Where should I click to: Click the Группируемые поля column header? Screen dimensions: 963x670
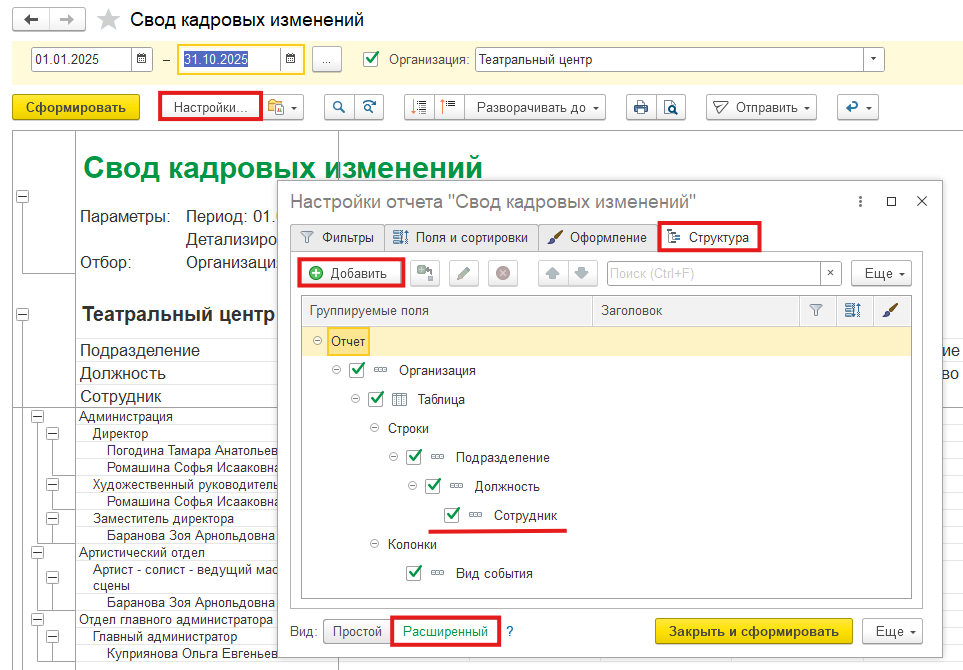447,311
